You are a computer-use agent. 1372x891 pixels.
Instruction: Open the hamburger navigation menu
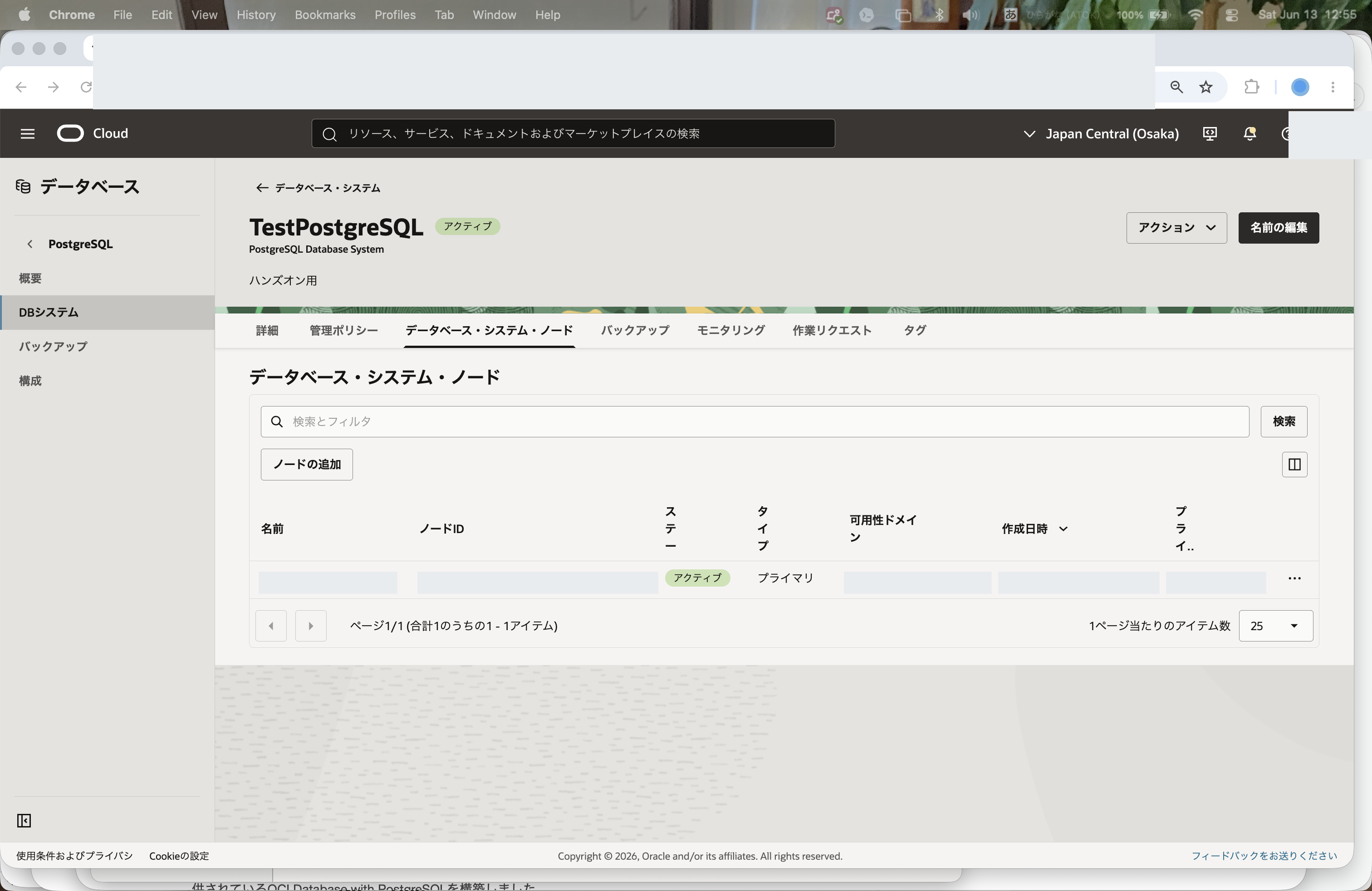27,134
